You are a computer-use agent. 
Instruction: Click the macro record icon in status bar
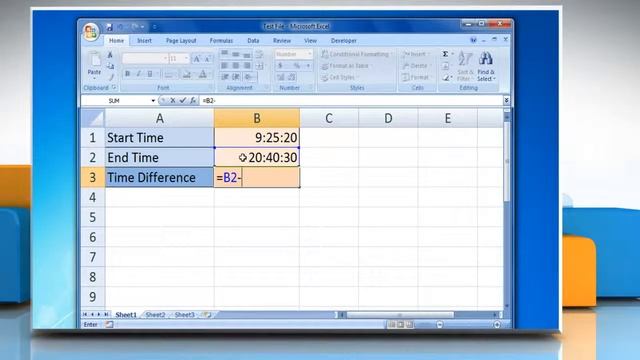click(x=109, y=324)
